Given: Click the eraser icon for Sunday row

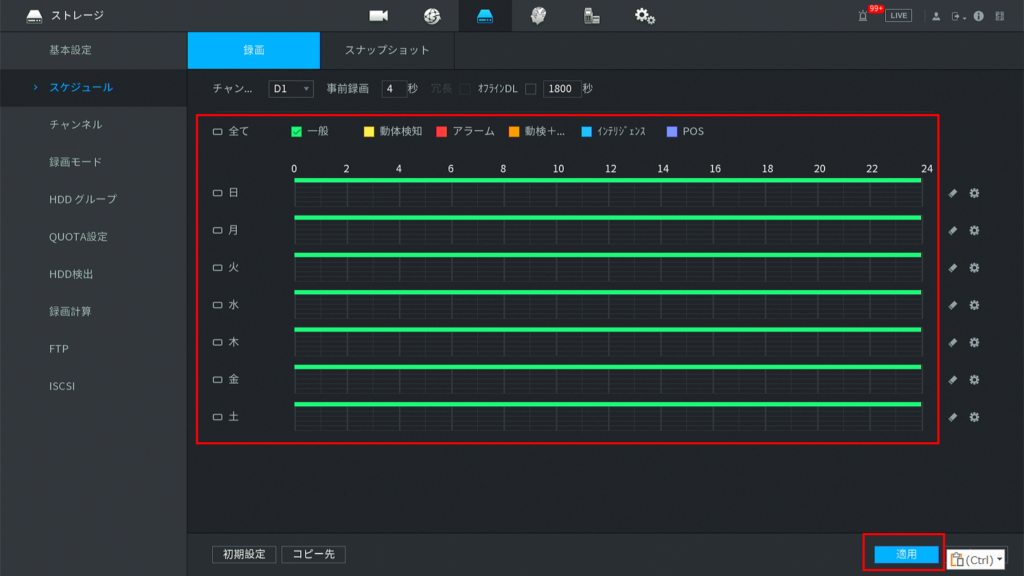Looking at the screenshot, I should pyautogui.click(x=953, y=193).
